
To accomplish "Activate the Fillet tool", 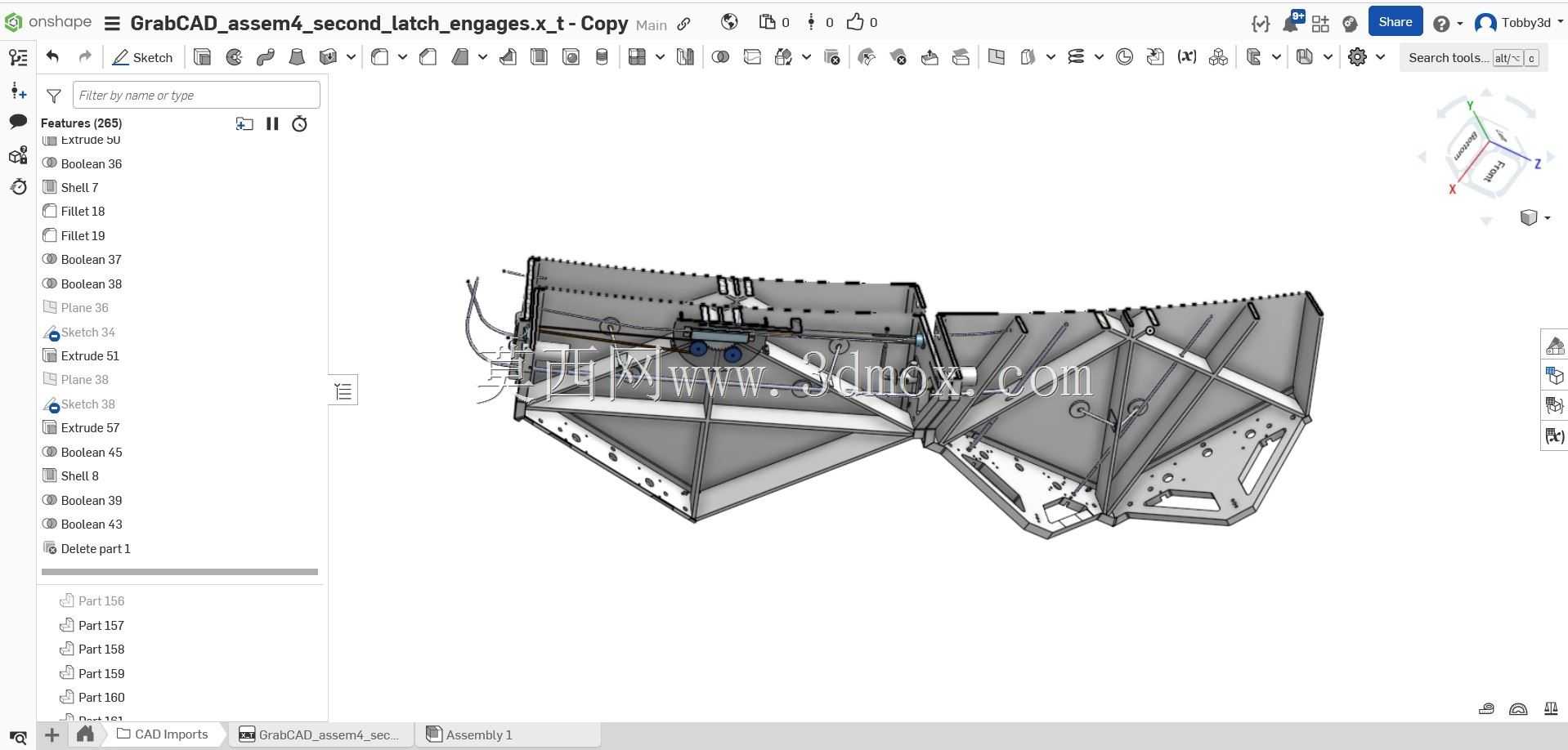I will point(379,57).
